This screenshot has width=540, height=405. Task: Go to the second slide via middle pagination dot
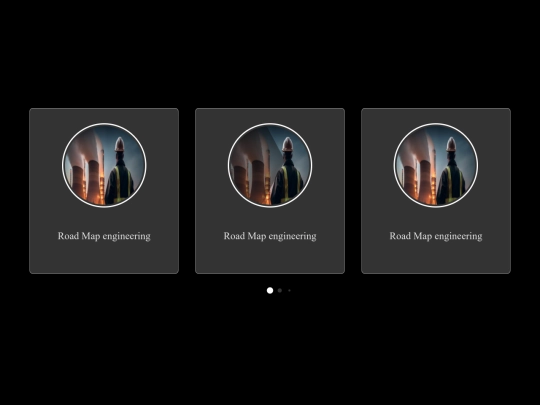pyautogui.click(x=280, y=291)
